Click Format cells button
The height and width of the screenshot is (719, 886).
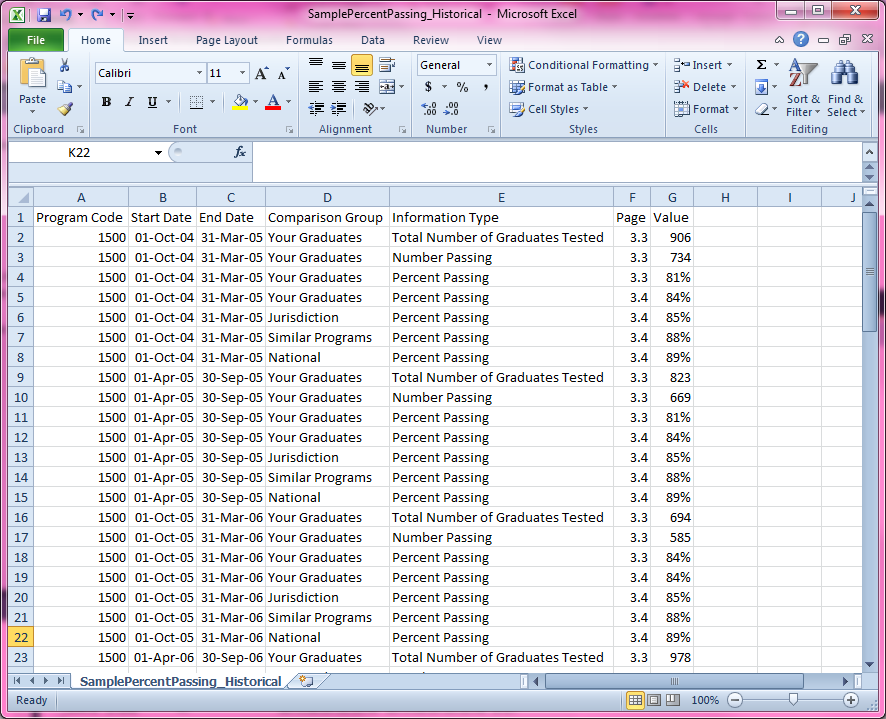tap(706, 109)
